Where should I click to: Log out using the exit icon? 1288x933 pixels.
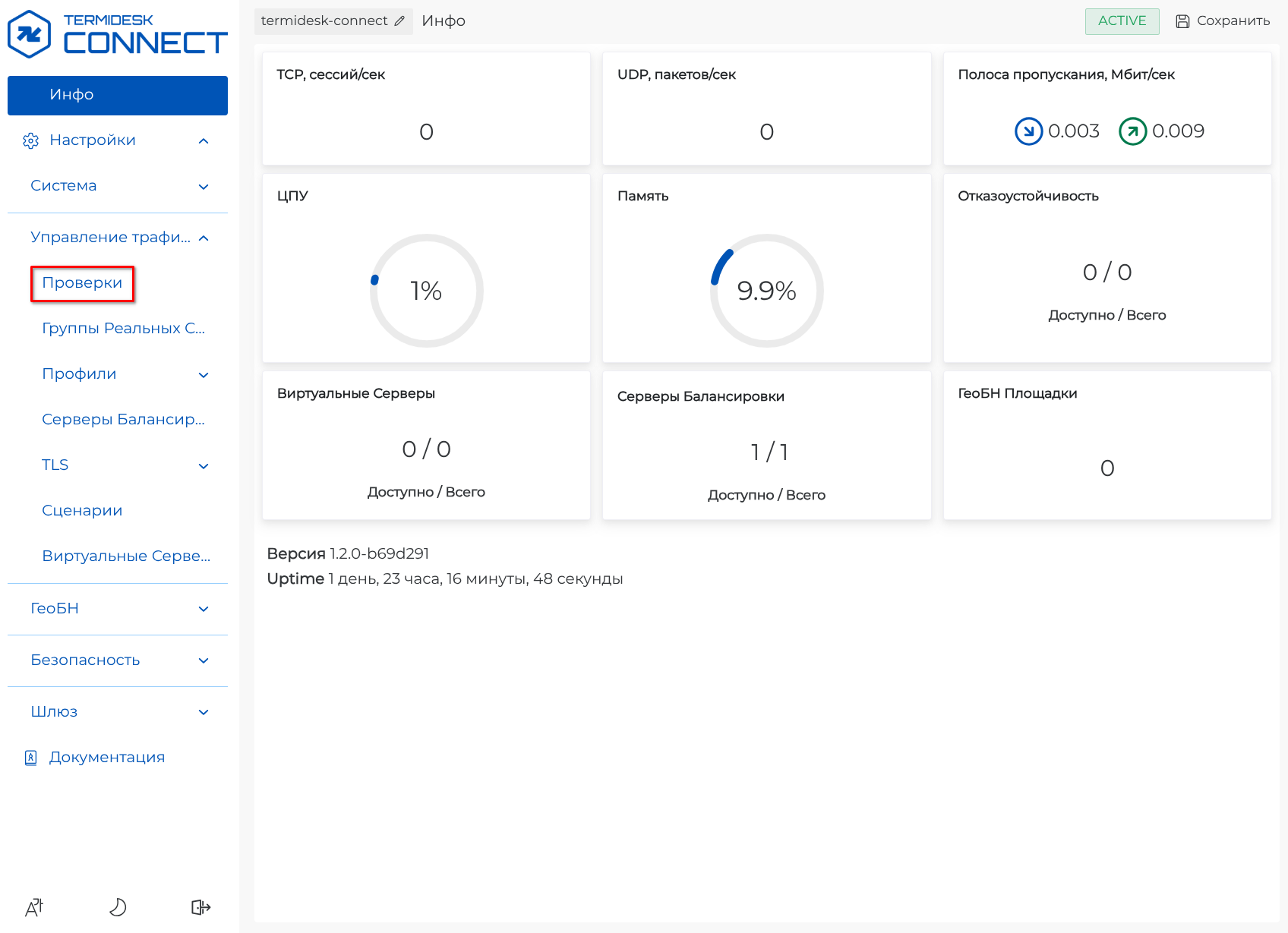pyautogui.click(x=200, y=907)
